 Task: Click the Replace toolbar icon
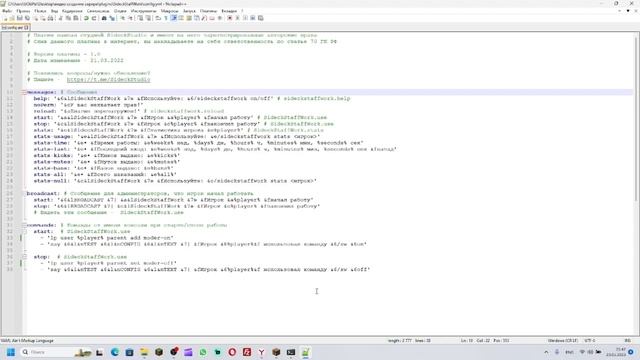pos(112,18)
